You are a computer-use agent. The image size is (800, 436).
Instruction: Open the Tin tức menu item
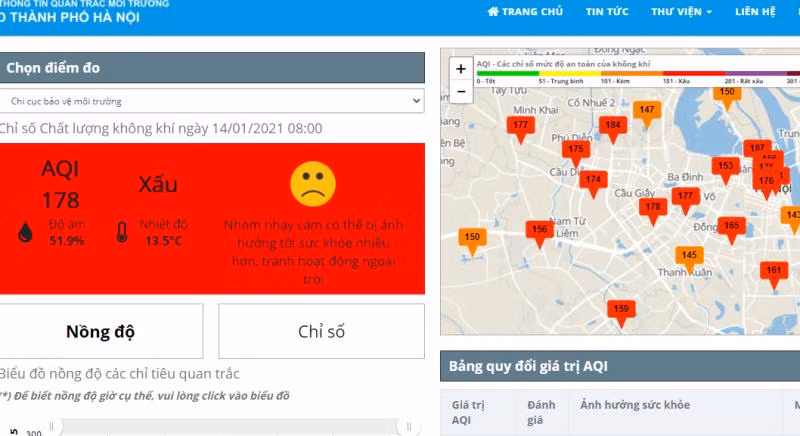point(607,12)
